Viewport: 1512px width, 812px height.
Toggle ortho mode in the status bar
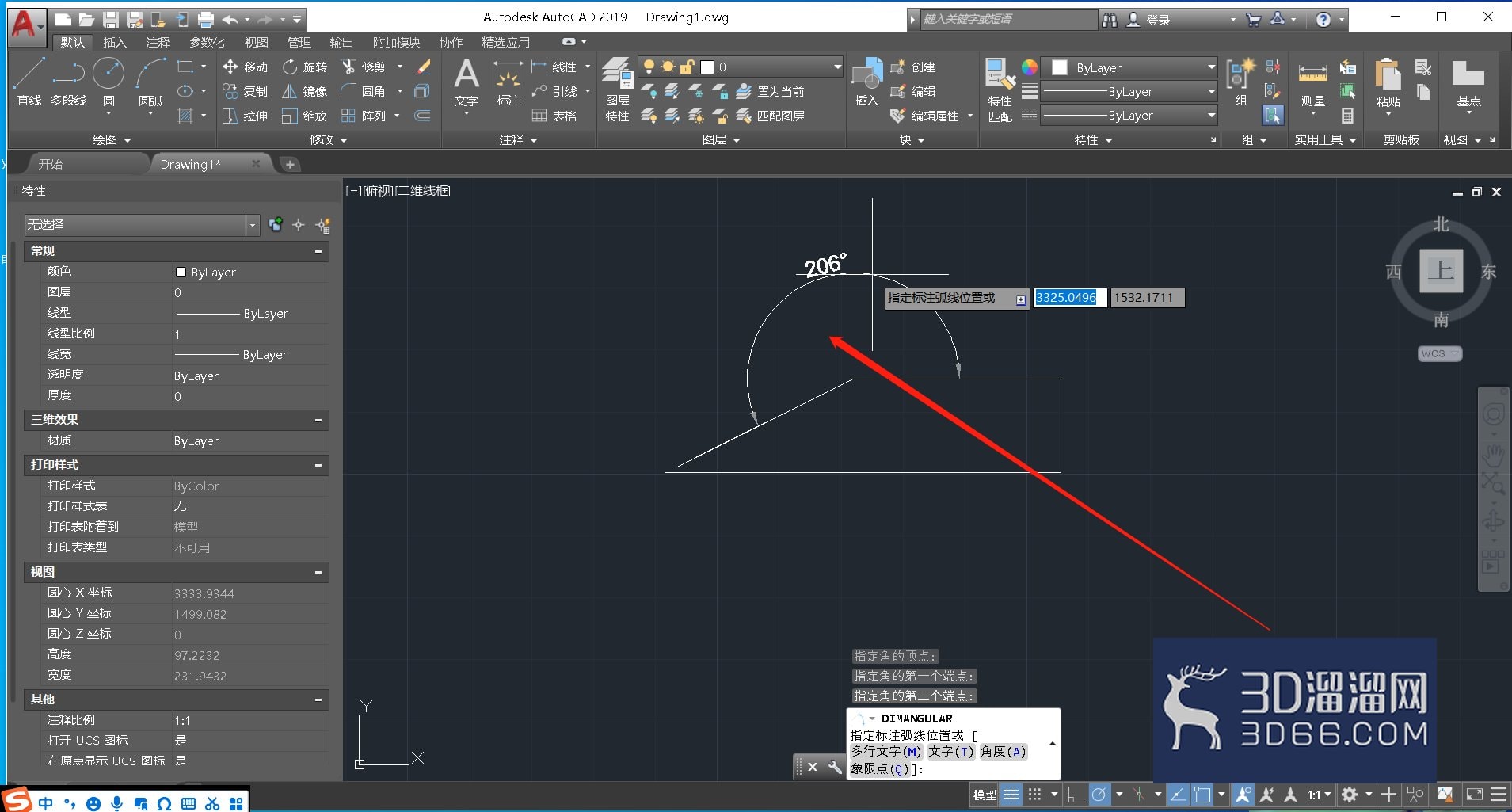[x=1076, y=795]
